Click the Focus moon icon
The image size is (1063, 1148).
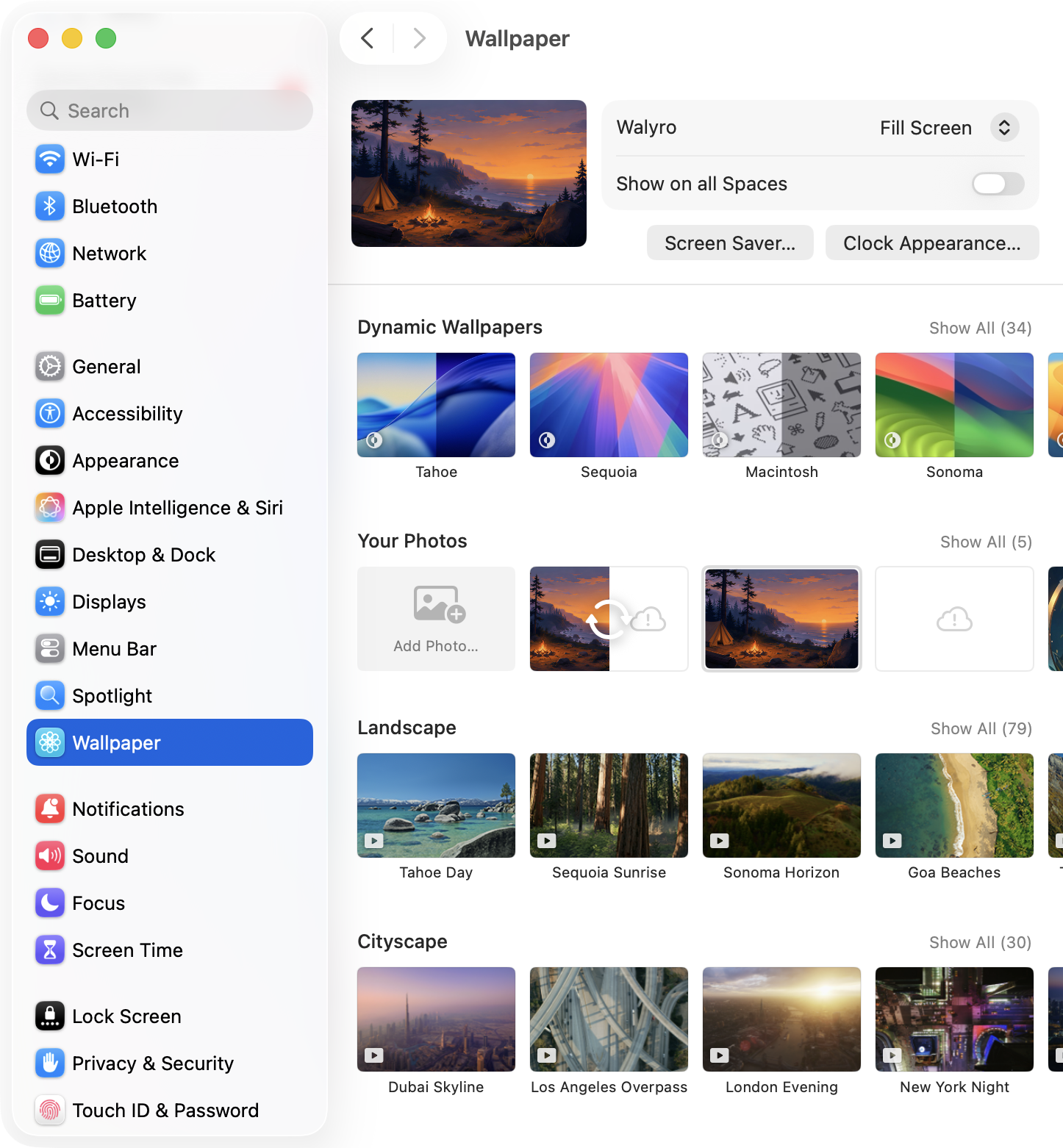coord(50,903)
